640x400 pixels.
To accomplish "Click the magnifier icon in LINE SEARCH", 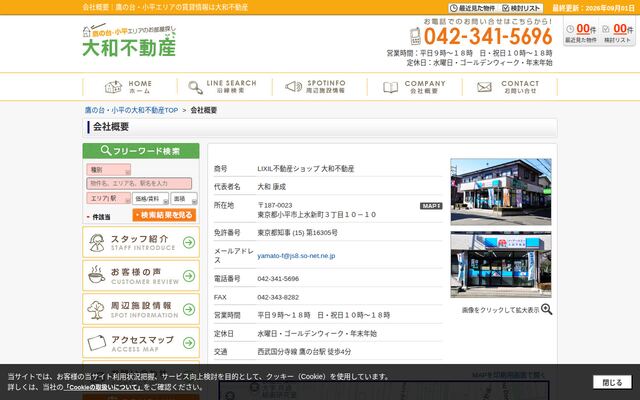I will (196, 87).
